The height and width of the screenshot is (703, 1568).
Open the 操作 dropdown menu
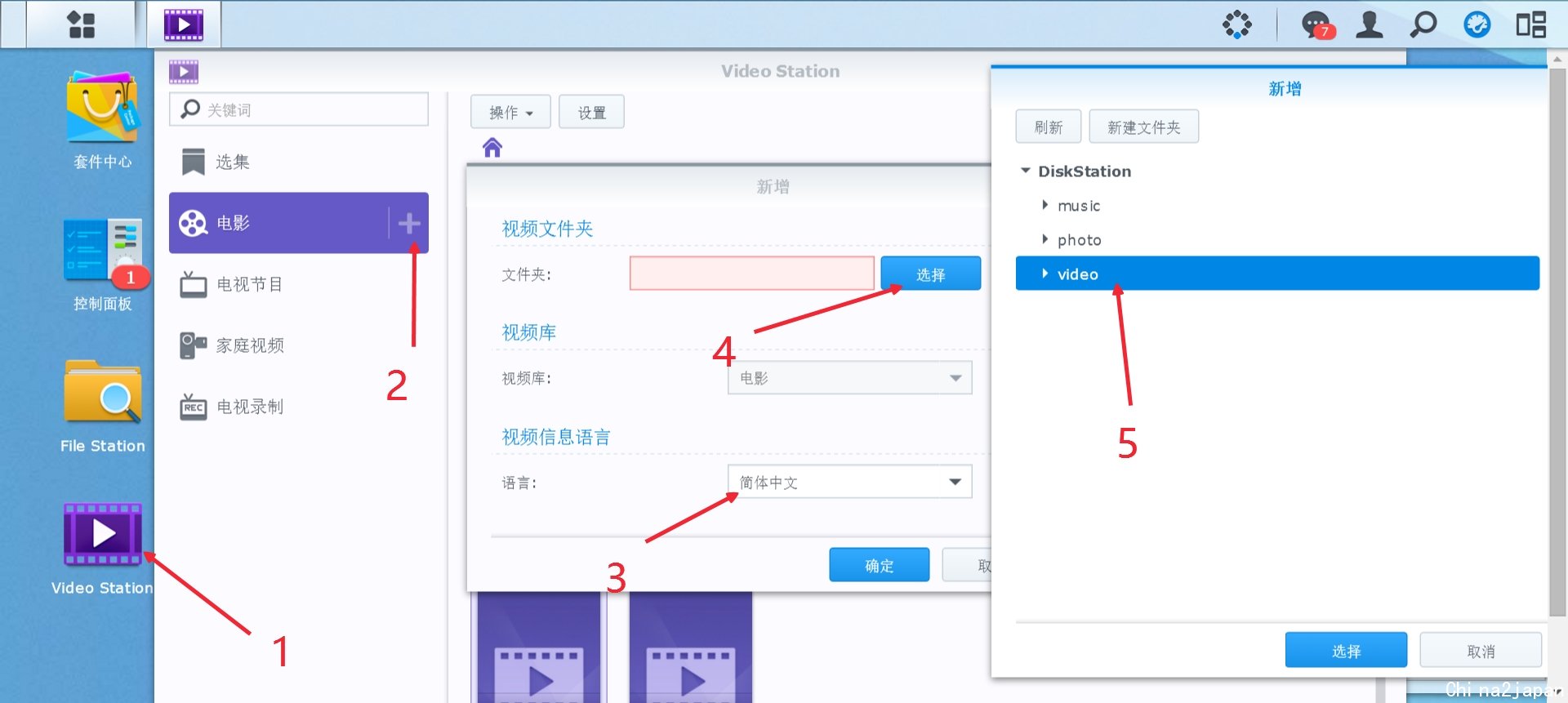510,112
